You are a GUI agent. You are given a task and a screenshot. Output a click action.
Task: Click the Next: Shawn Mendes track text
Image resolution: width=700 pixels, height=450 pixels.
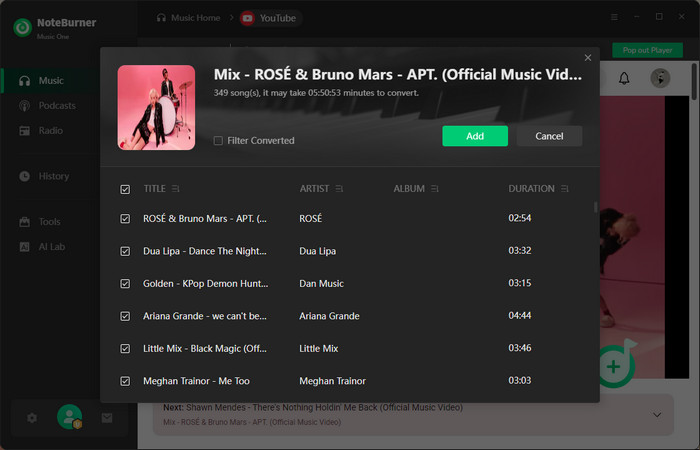313,408
